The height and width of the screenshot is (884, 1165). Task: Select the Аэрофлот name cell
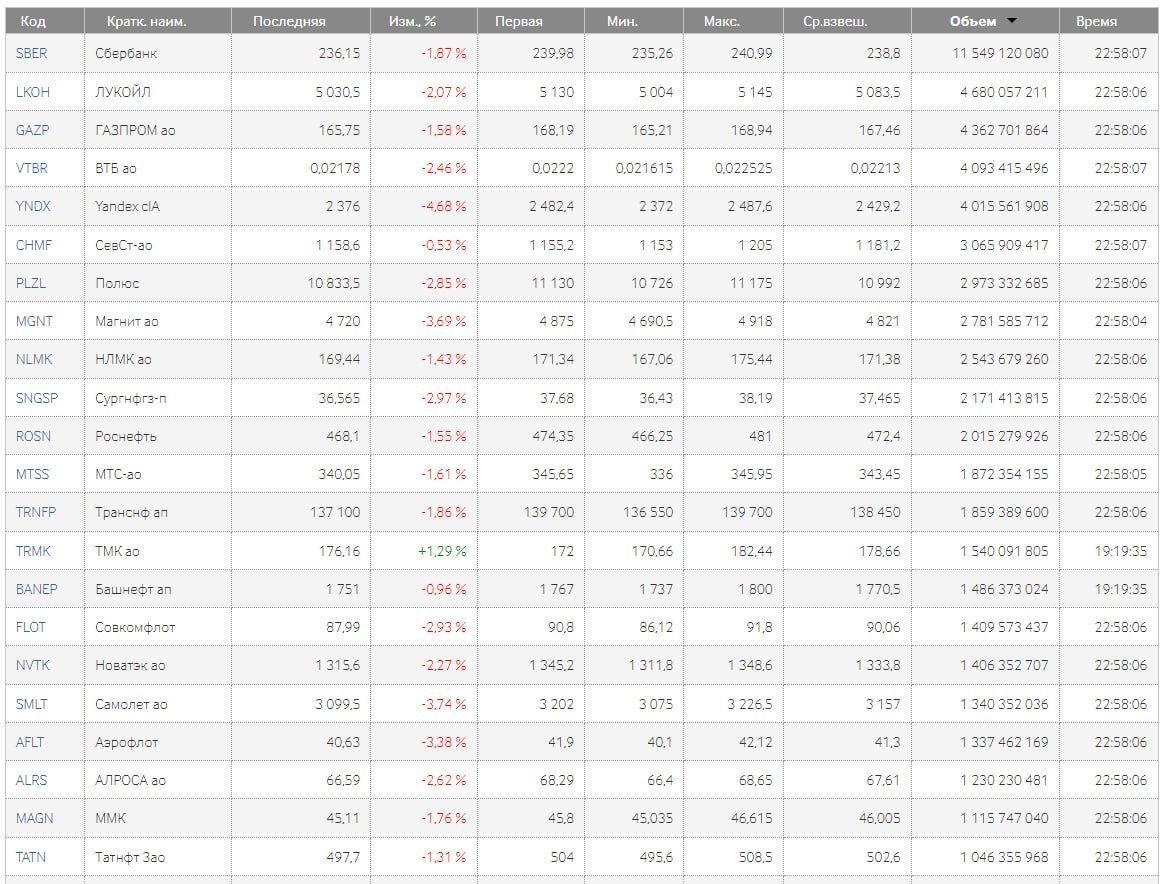[x=127, y=742]
